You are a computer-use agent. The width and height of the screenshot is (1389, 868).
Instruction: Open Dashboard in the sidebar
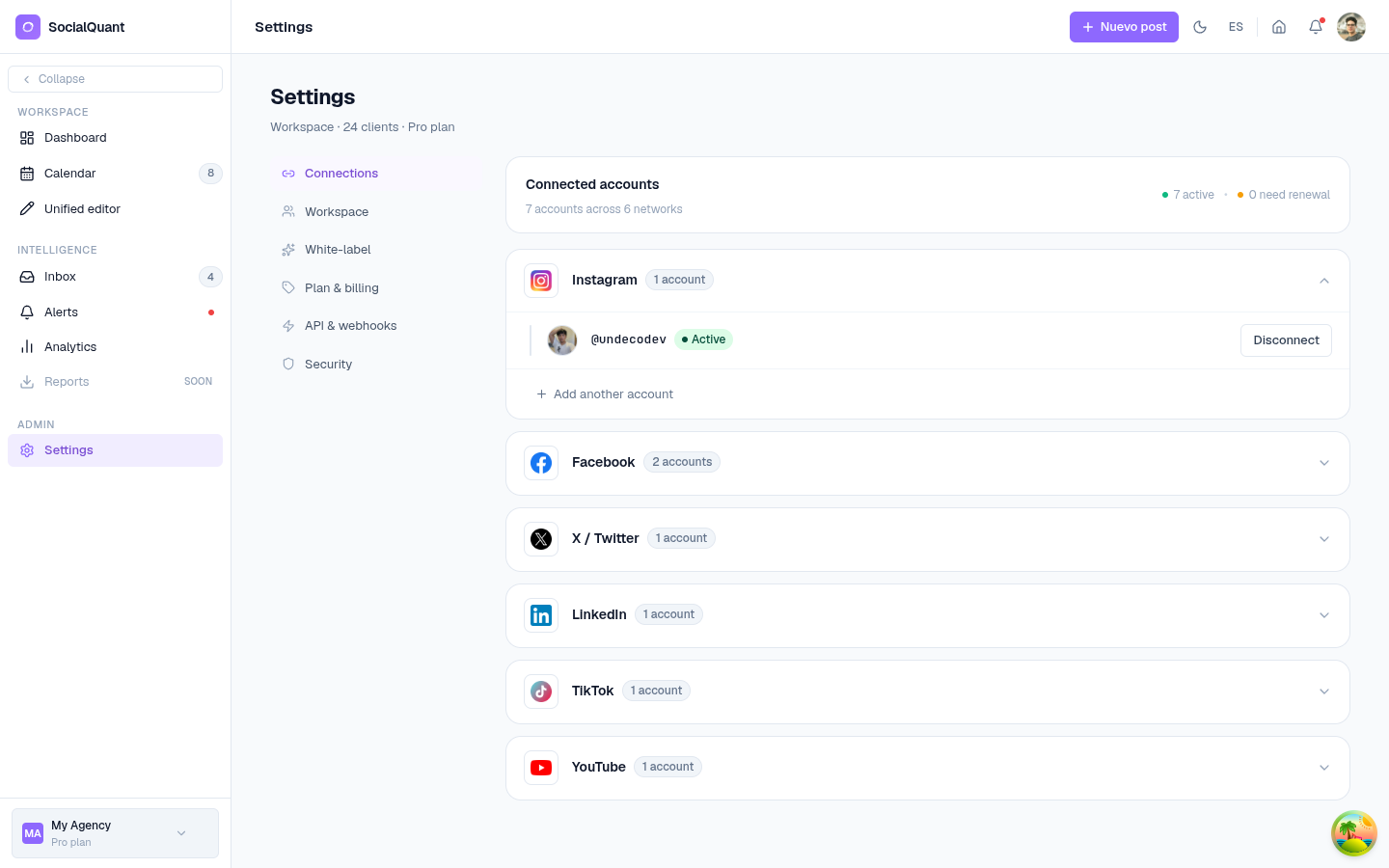[x=115, y=138]
